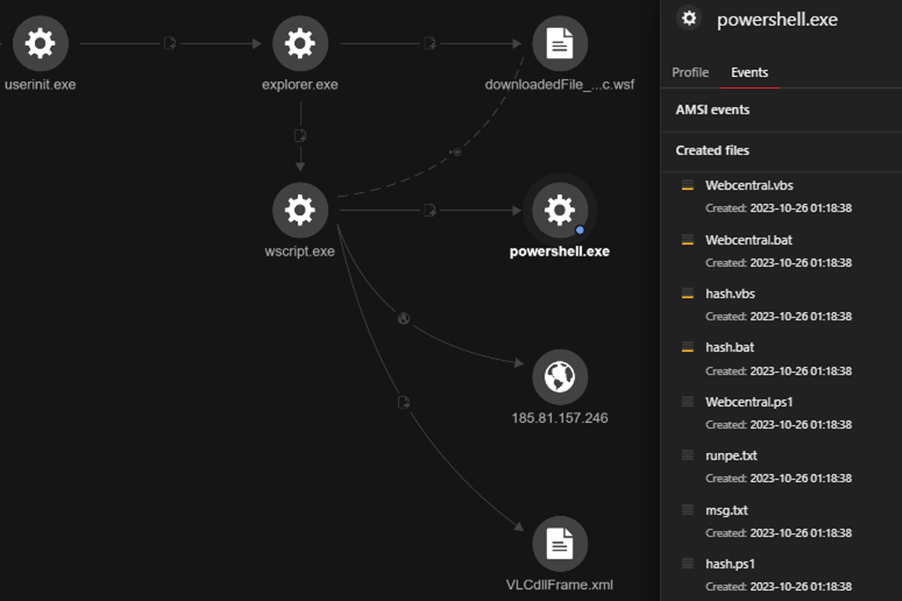Collapse the Created files section
Image resolution: width=902 pixels, height=601 pixels.
(712, 151)
